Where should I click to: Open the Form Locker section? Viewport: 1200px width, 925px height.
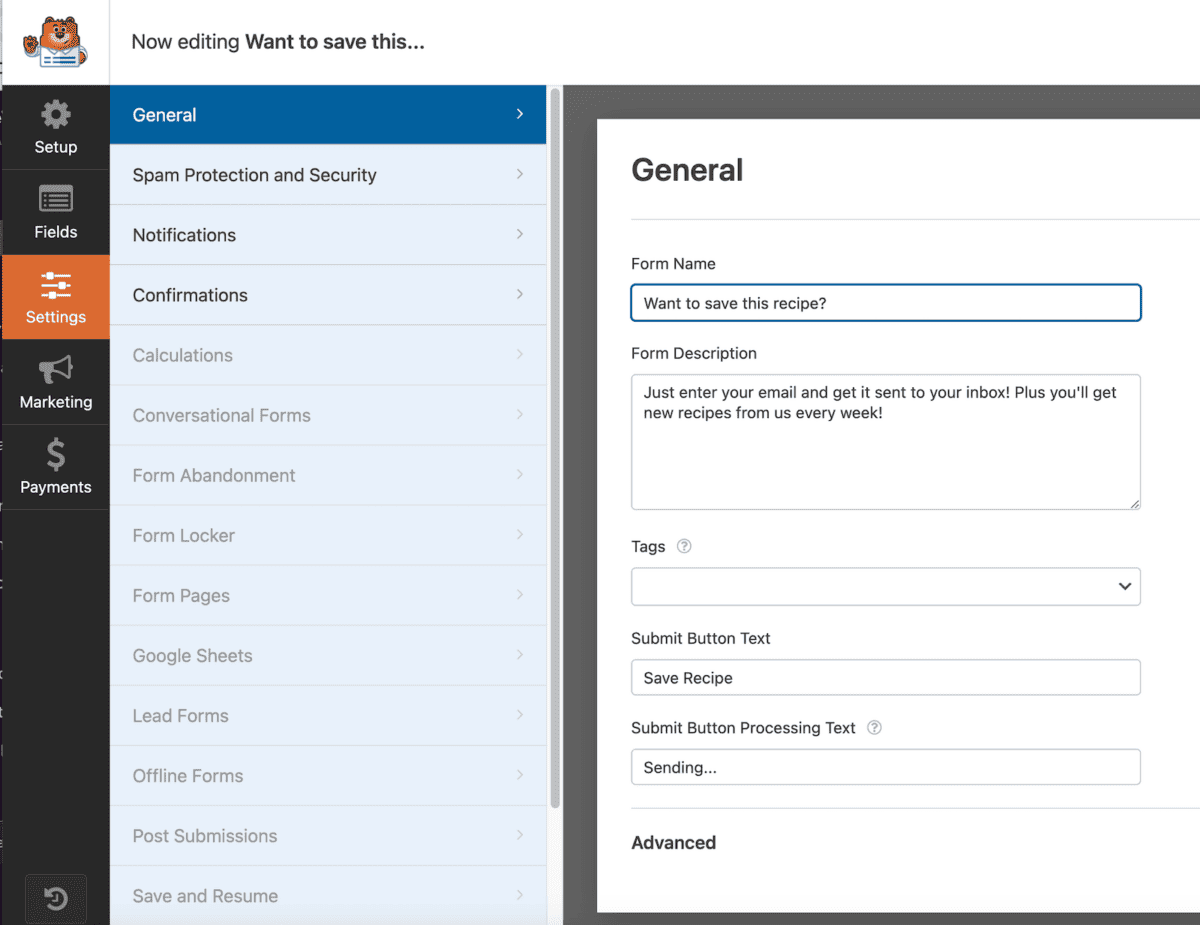328,535
